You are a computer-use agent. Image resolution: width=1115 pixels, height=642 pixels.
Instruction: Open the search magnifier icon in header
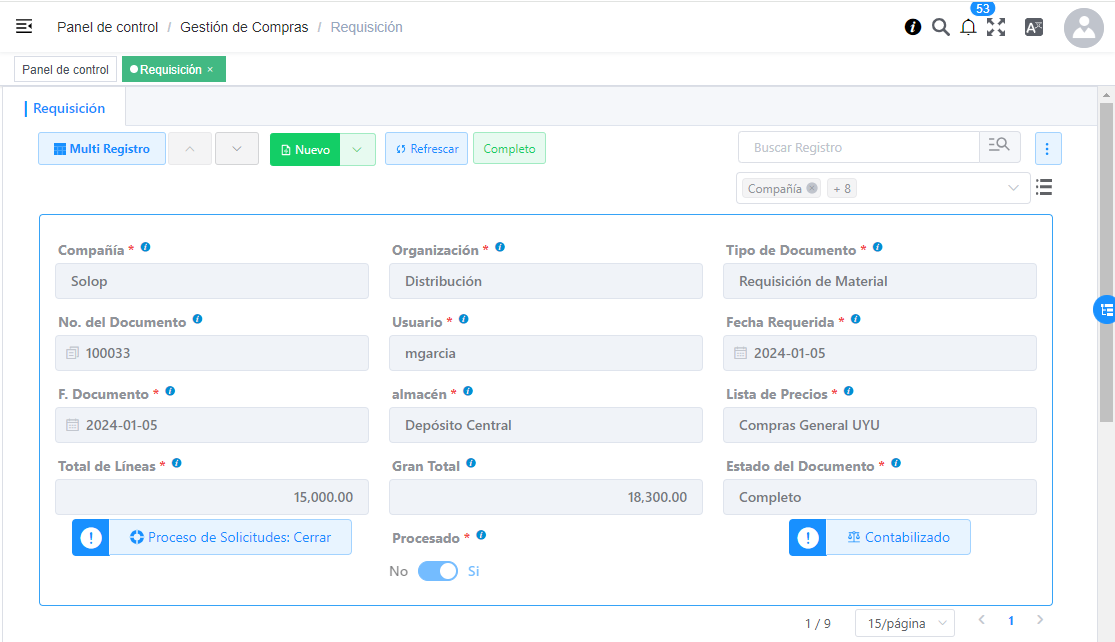[x=940, y=27]
